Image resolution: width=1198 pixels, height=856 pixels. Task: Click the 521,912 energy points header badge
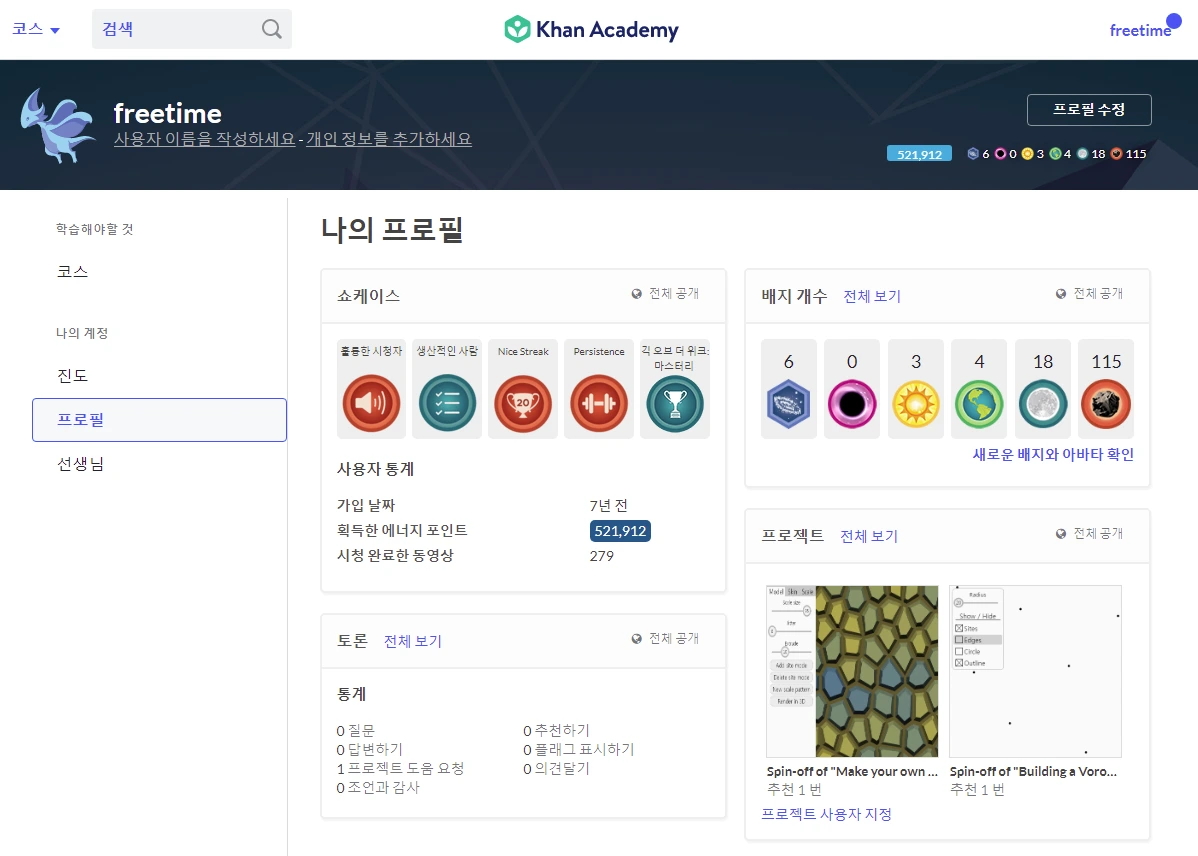tap(919, 154)
